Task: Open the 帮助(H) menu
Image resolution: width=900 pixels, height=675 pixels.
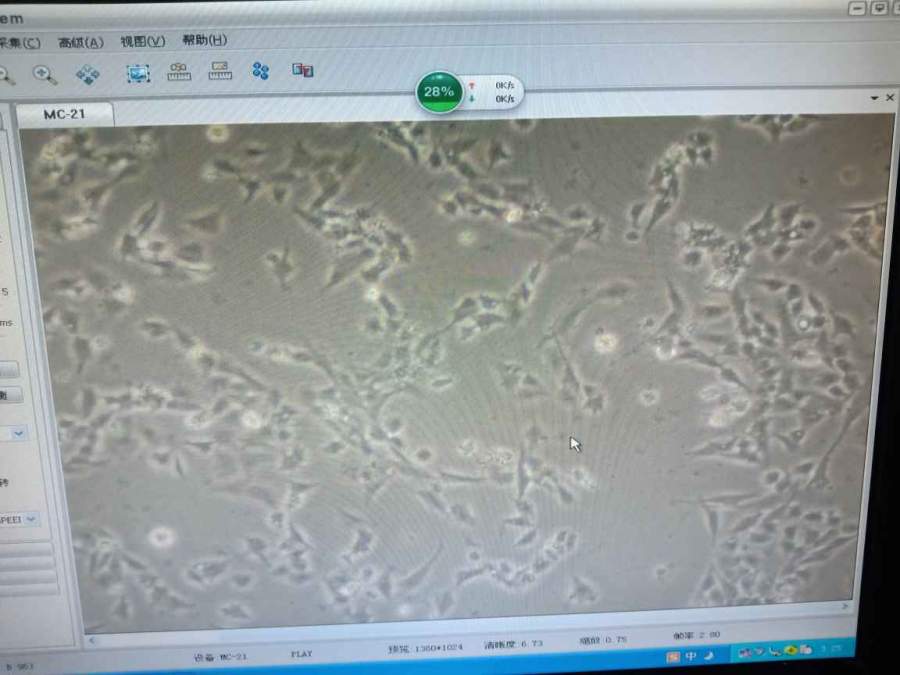Action: [x=204, y=40]
